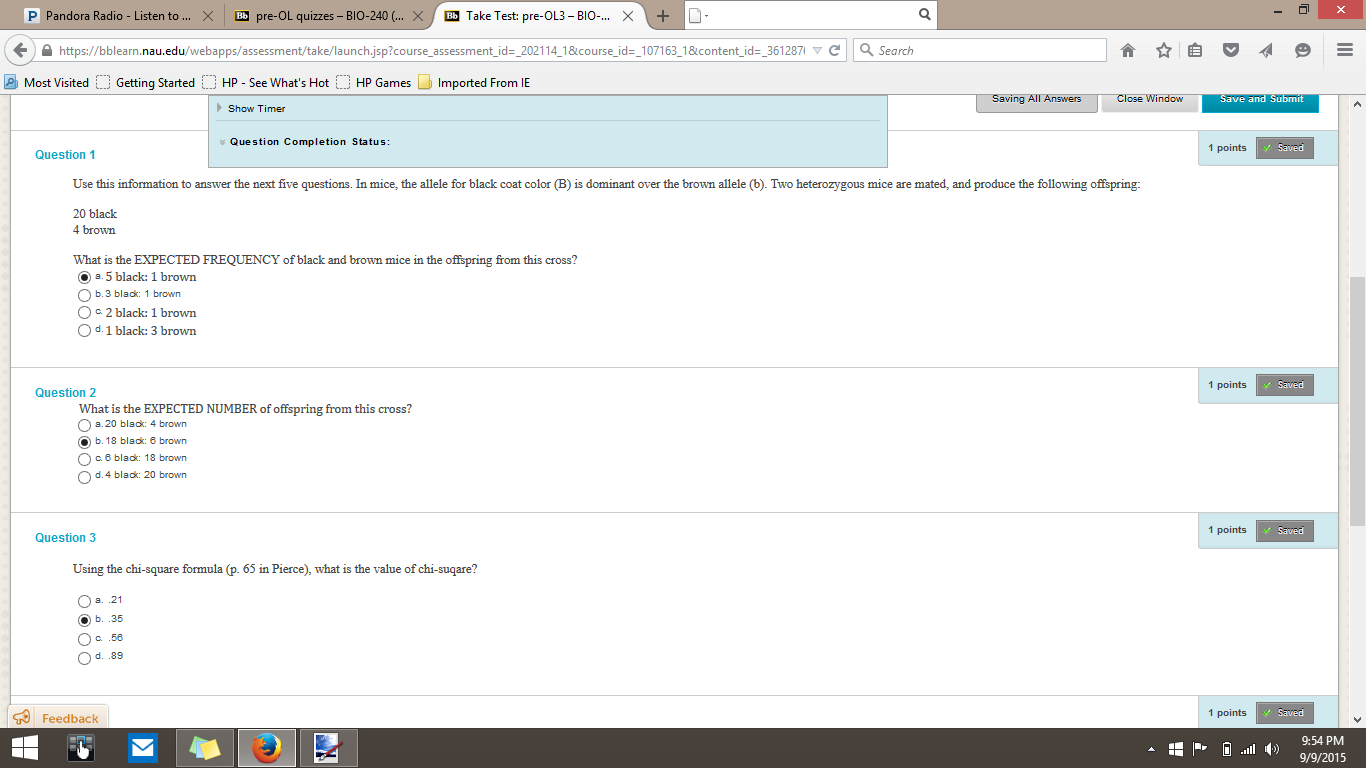
Task: Switch to the Pandora Radio tab
Action: [118, 16]
